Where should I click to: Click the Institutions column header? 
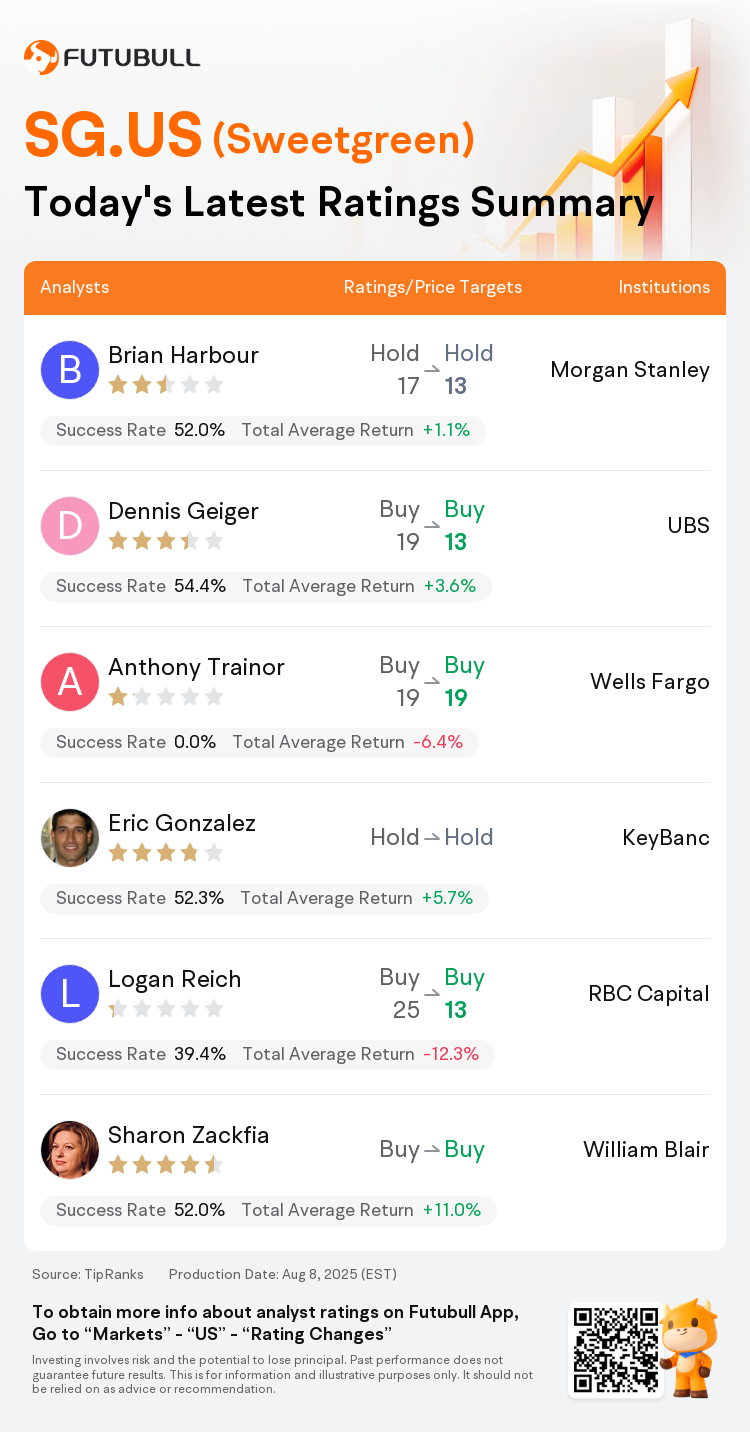point(664,287)
